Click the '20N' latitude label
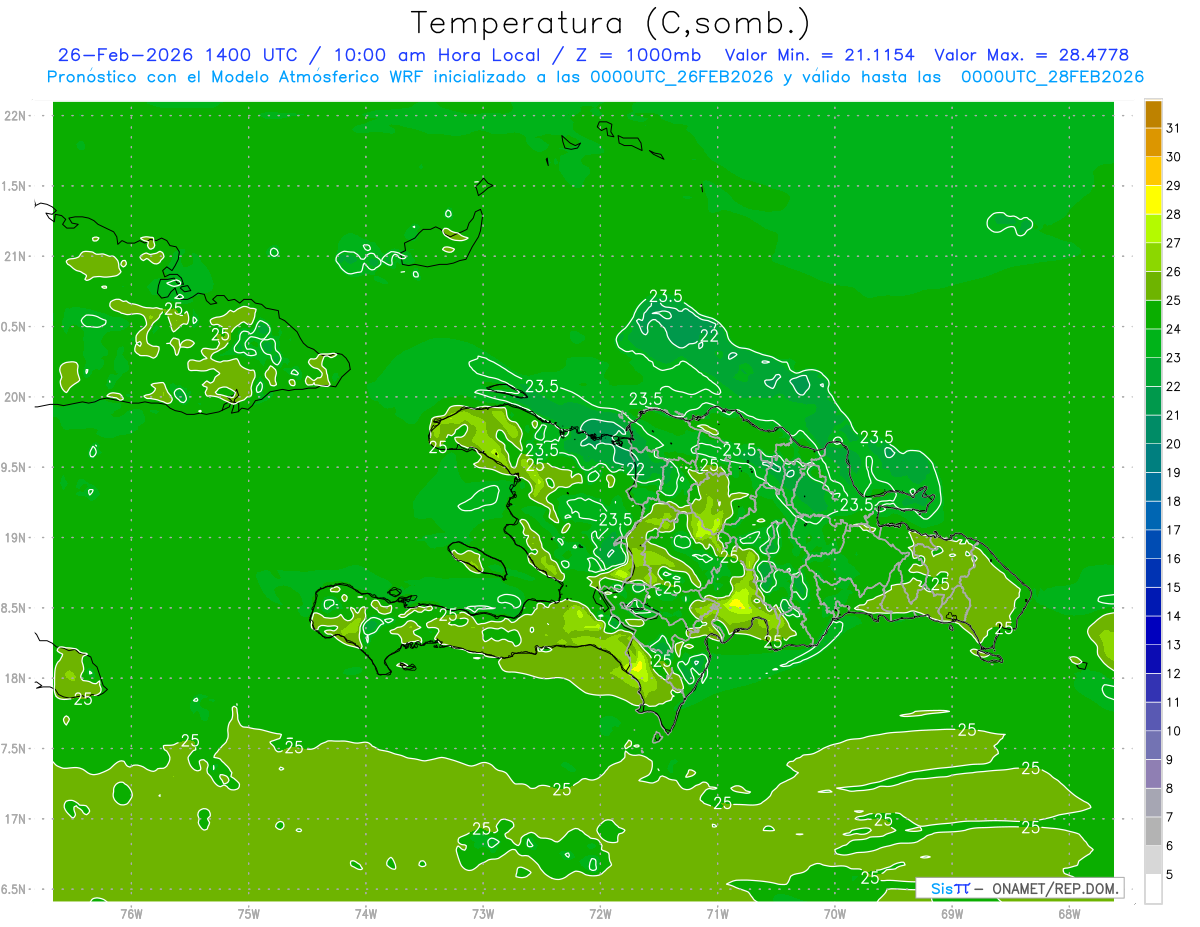 [x=15, y=397]
